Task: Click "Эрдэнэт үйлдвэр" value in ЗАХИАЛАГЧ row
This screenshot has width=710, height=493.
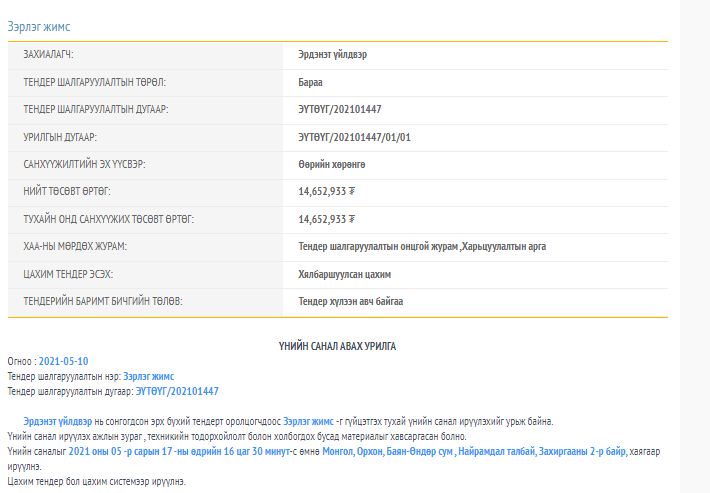Action: (x=332, y=54)
